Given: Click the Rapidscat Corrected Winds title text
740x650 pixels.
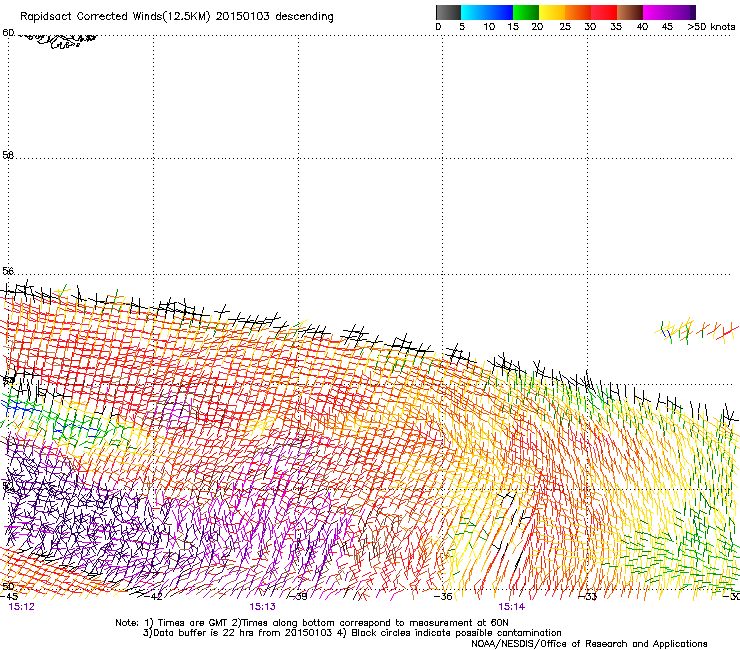Looking at the screenshot, I should 177,16.
